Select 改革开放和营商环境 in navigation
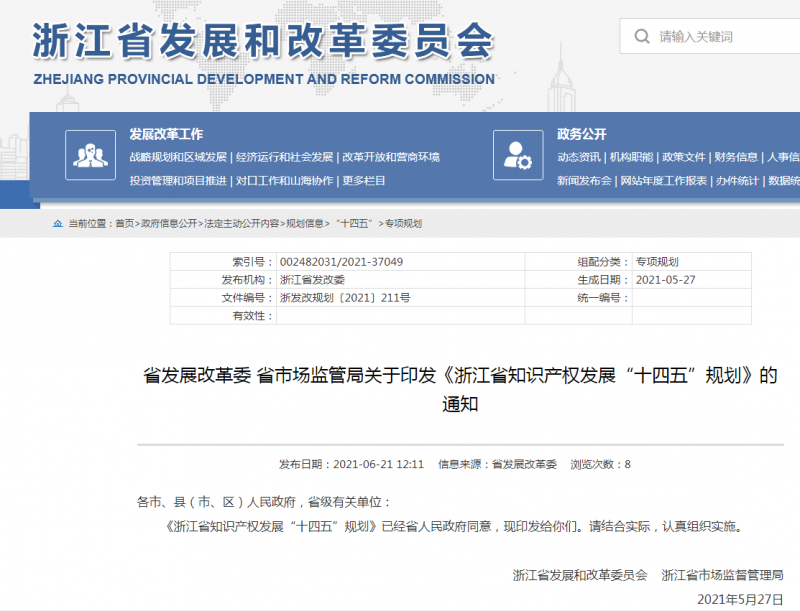The width and height of the screenshot is (800, 611). point(391,157)
